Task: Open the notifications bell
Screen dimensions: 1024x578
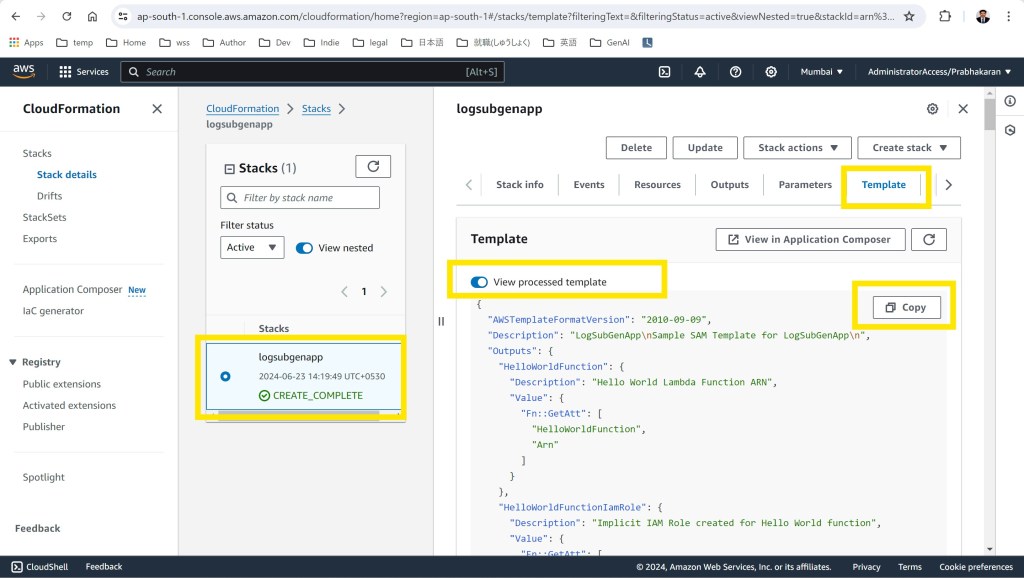Action: coord(700,72)
